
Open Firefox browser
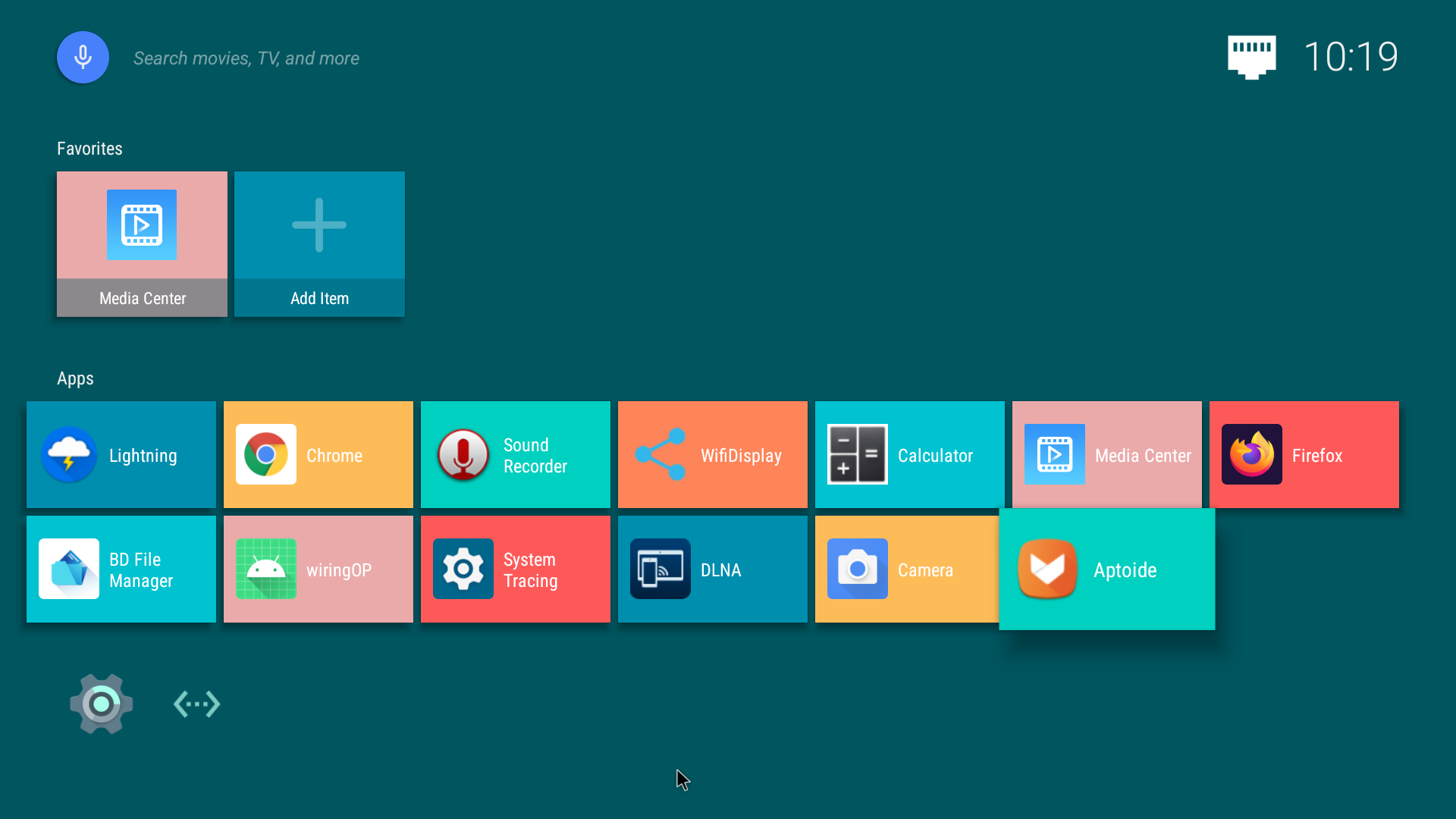coord(1304,455)
